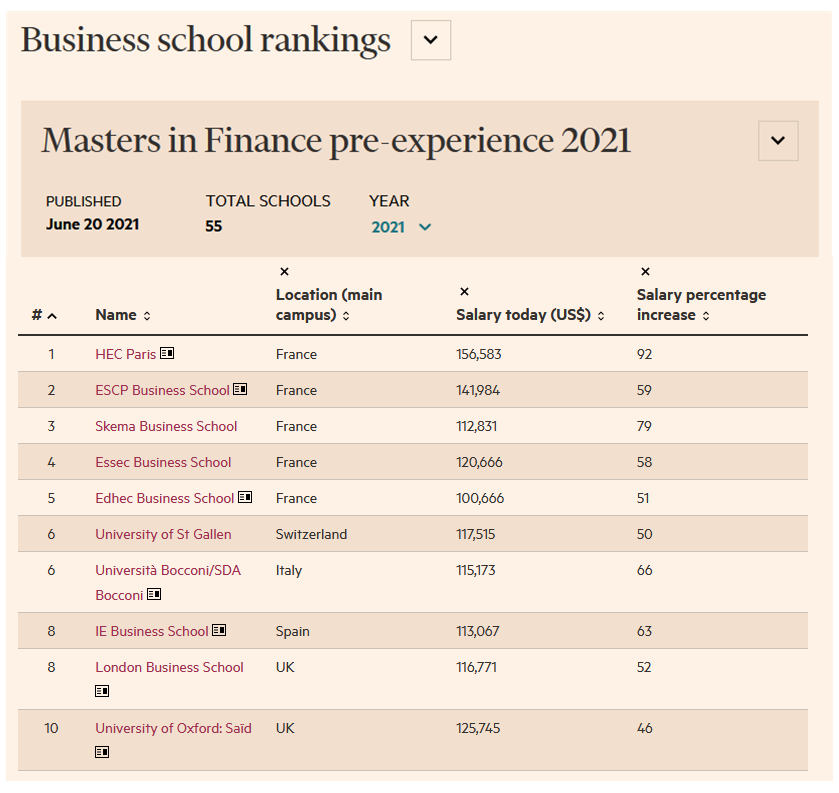Viewport: 839px width, 793px height.
Task: Sort table by rank number column
Action: pos(44,315)
